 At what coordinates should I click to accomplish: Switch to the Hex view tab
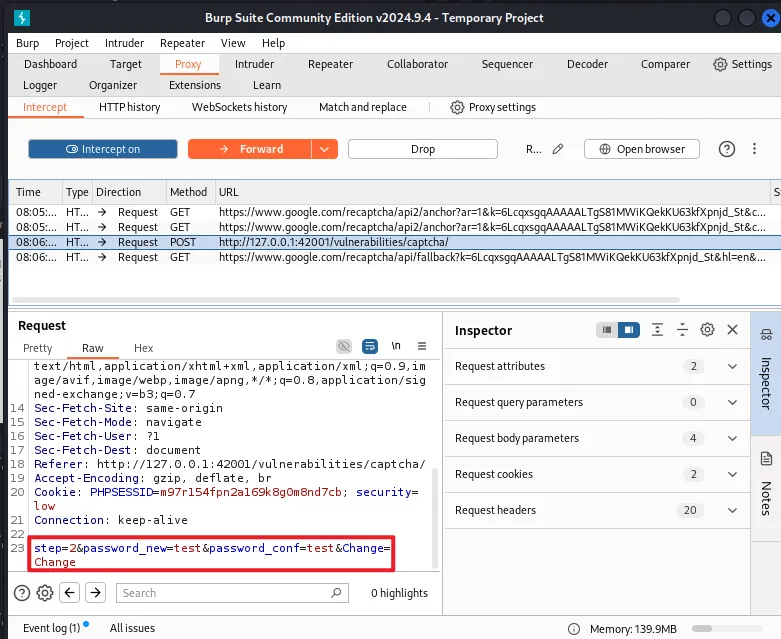[143, 348]
